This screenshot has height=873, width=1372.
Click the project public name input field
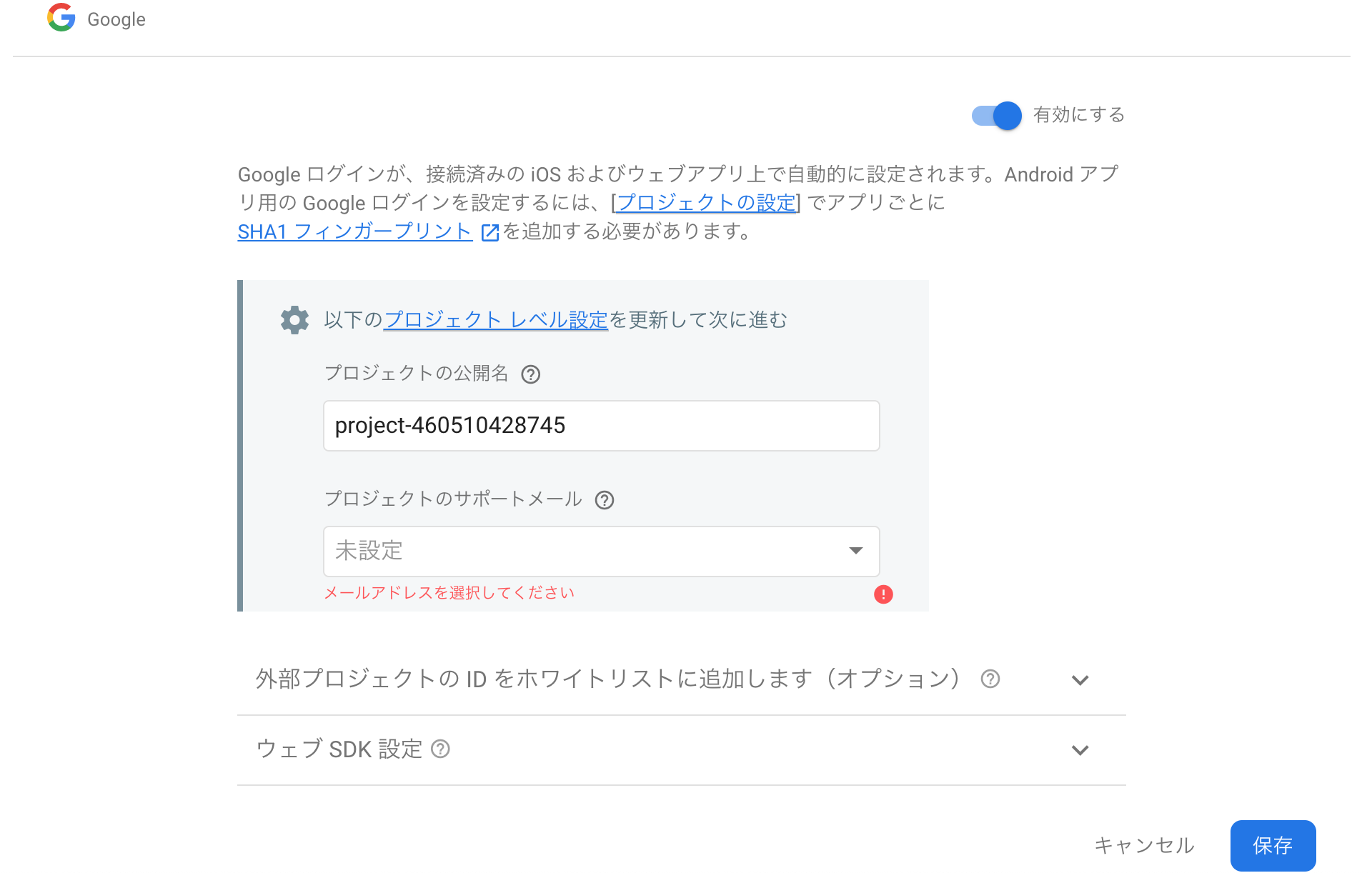point(600,425)
